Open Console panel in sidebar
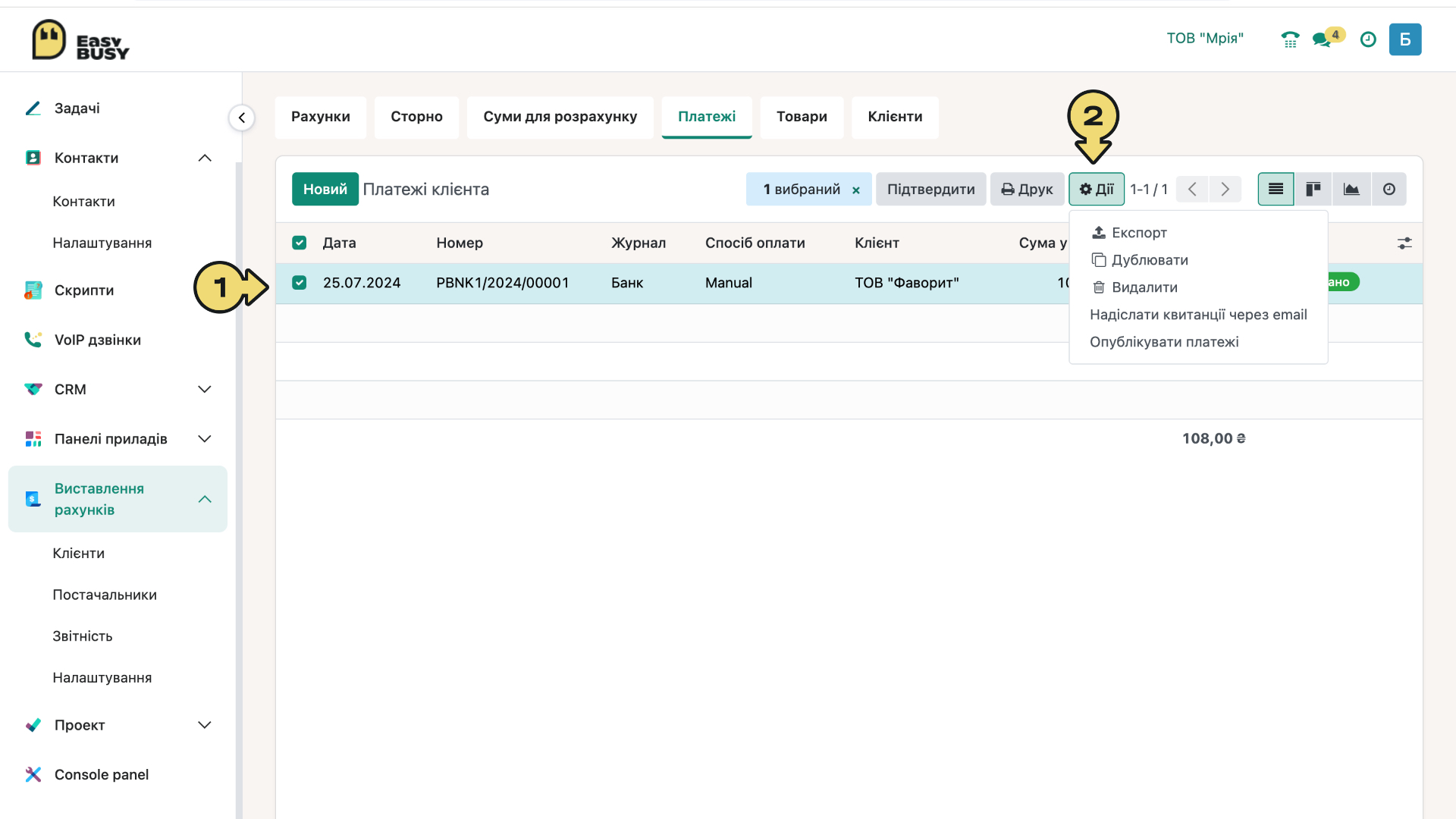The image size is (1456, 819). pyautogui.click(x=102, y=774)
